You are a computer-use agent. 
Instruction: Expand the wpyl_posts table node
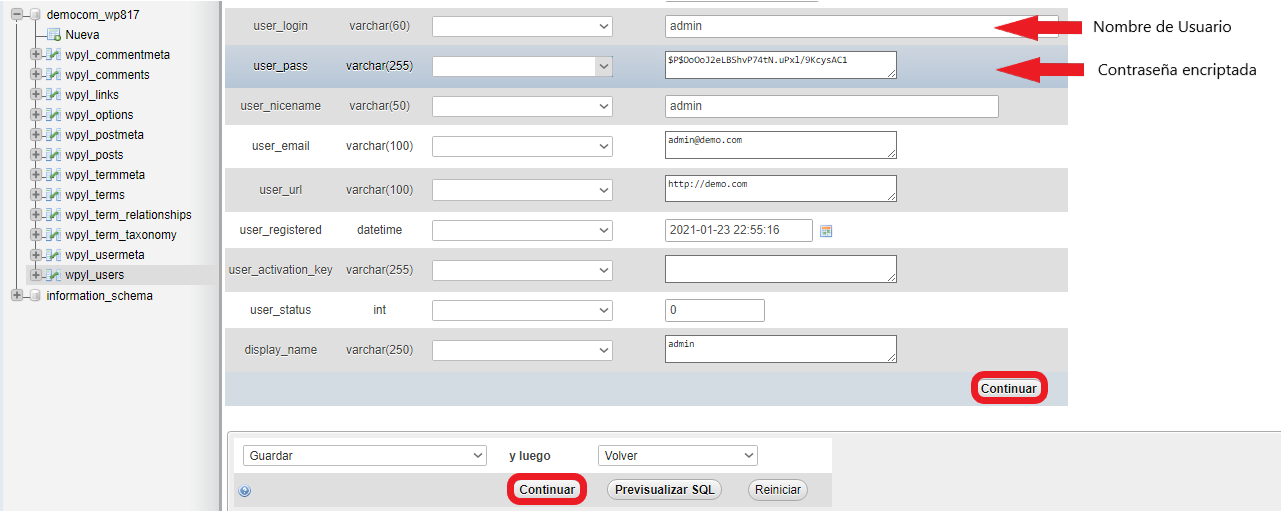coord(36,155)
